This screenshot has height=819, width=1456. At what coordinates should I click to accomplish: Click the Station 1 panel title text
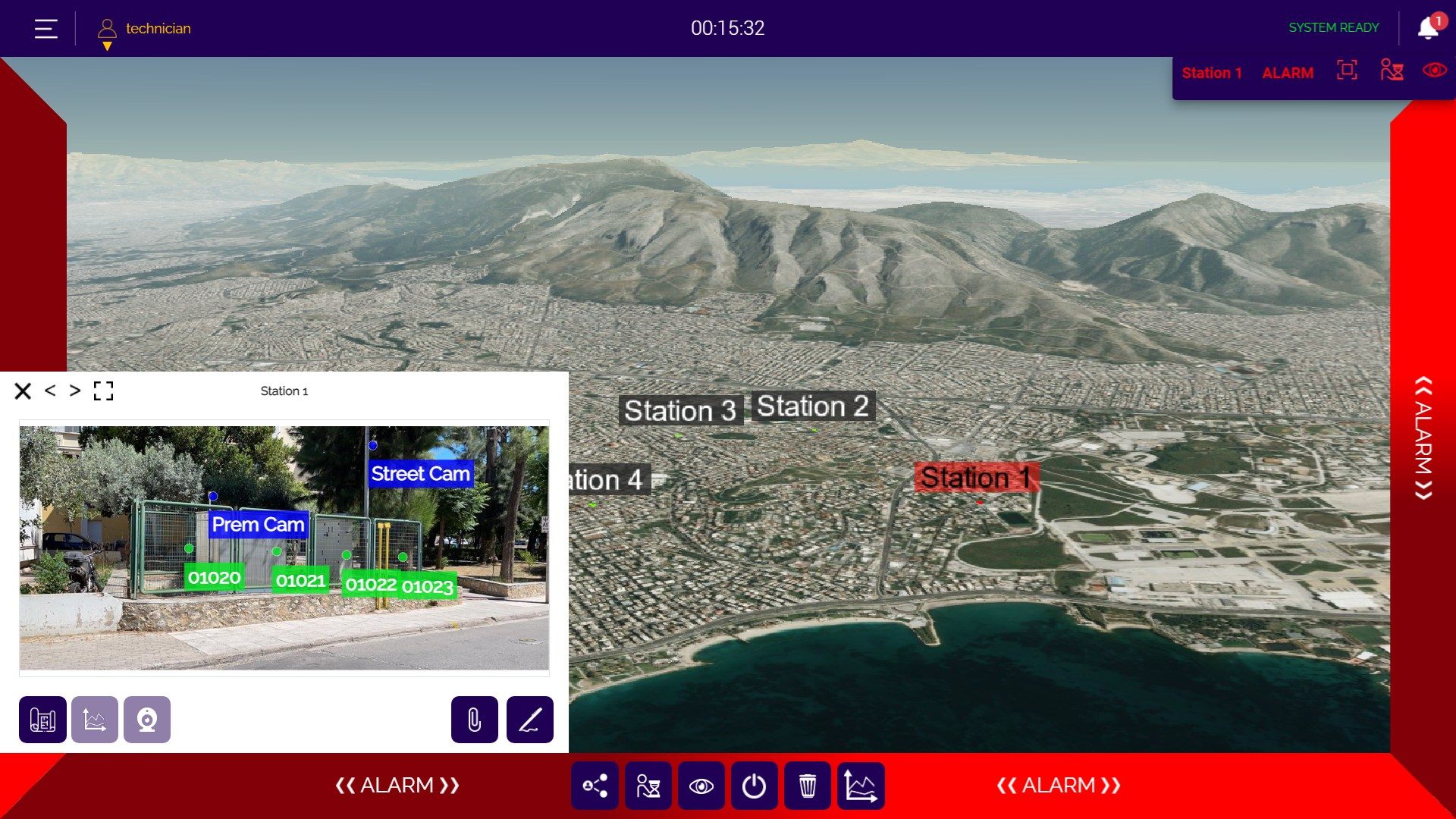coord(284,391)
